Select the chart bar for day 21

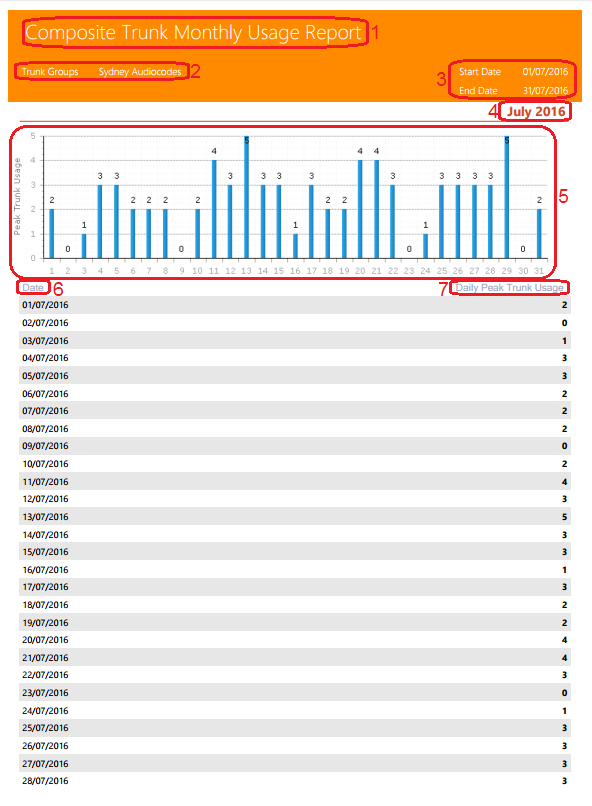click(x=377, y=209)
